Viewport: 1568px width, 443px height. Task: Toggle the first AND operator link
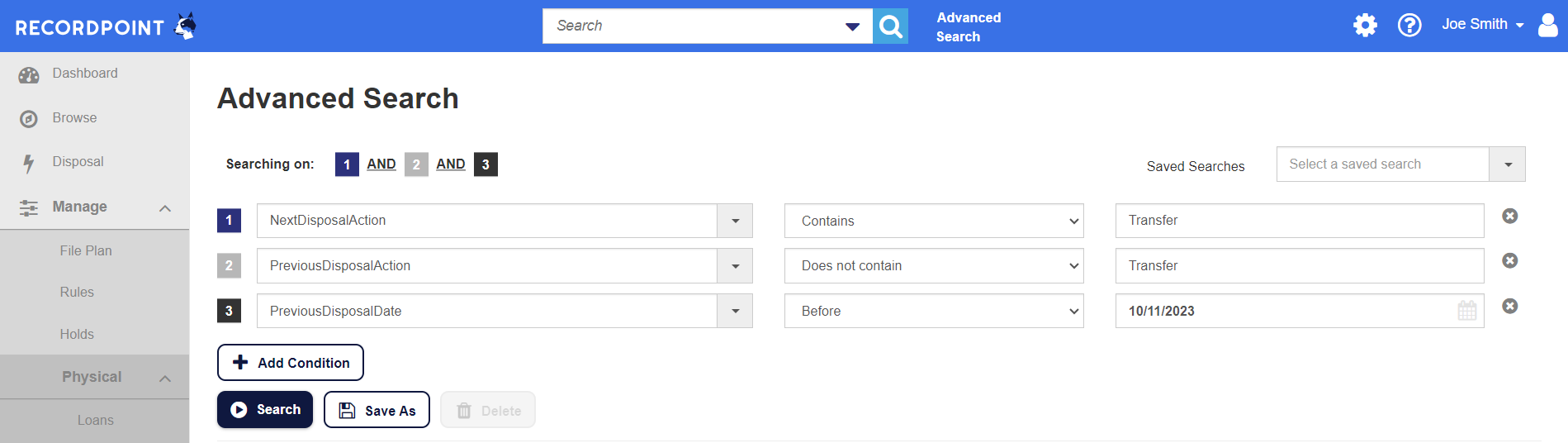381,164
